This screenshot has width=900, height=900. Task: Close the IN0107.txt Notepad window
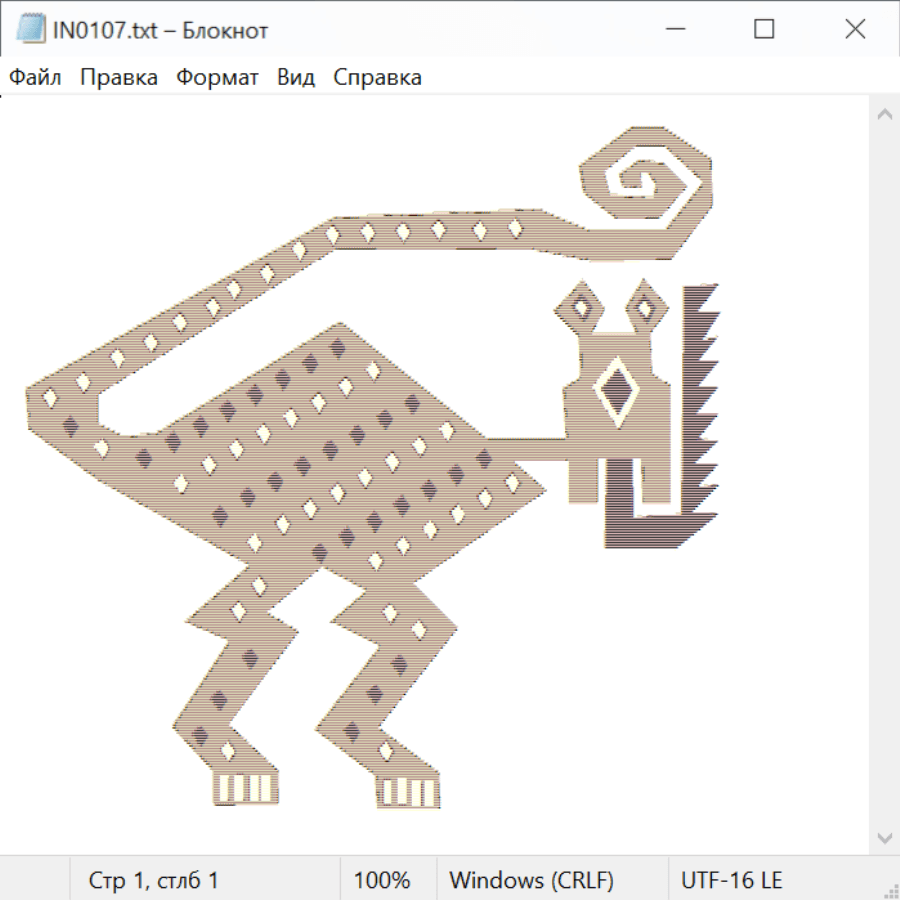[x=855, y=30]
